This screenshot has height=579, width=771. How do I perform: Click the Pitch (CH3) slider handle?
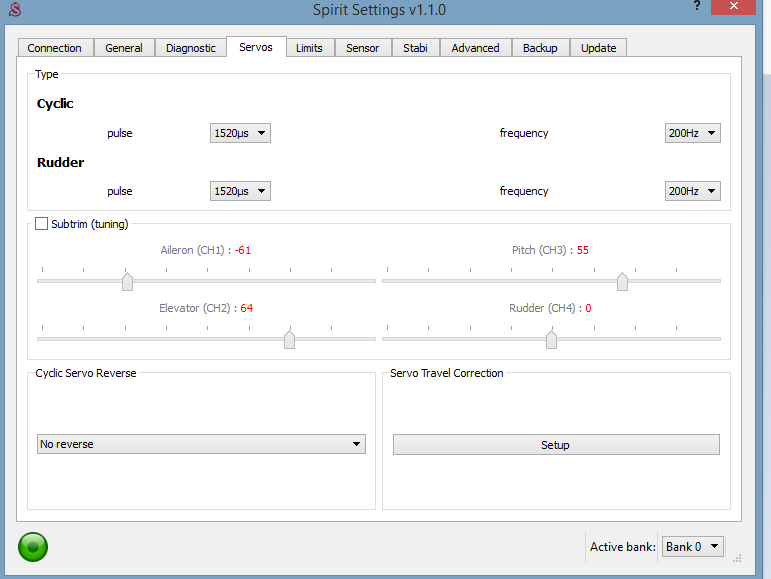coord(622,282)
